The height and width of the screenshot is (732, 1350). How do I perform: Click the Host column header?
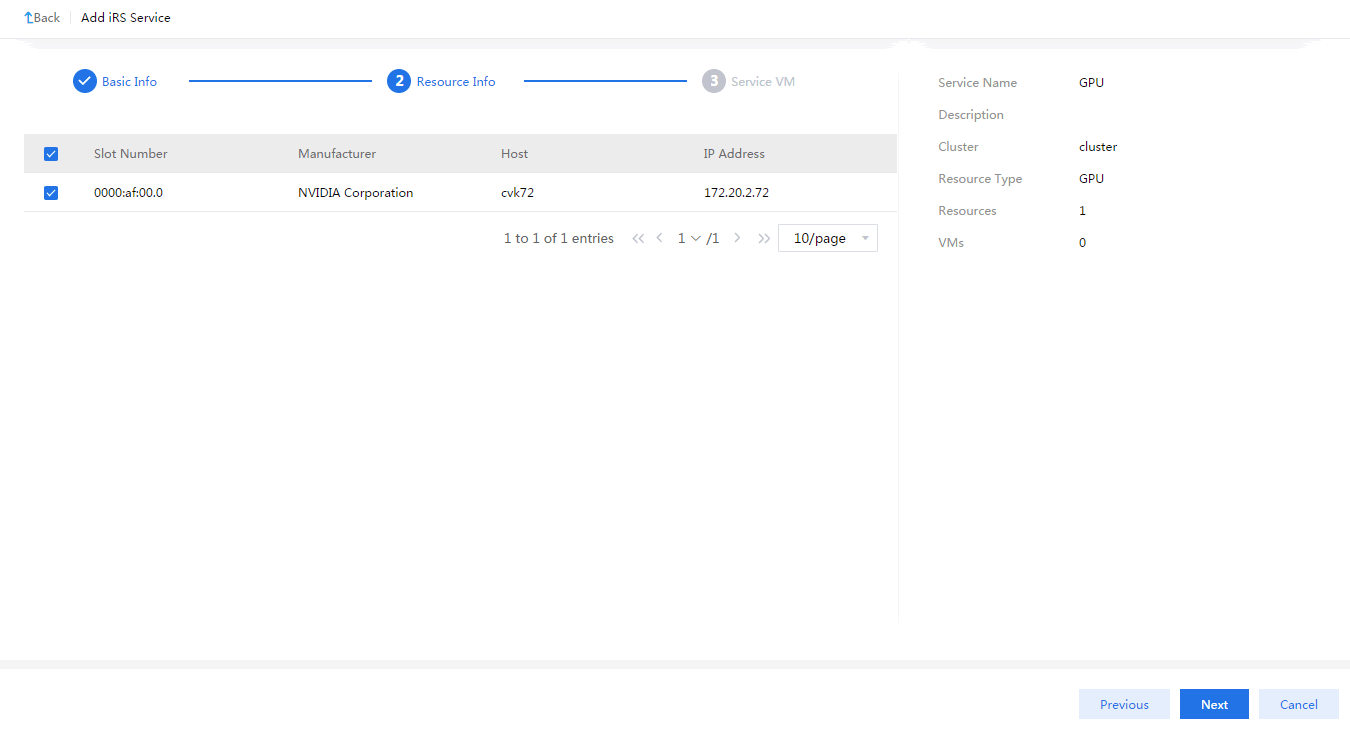[514, 153]
